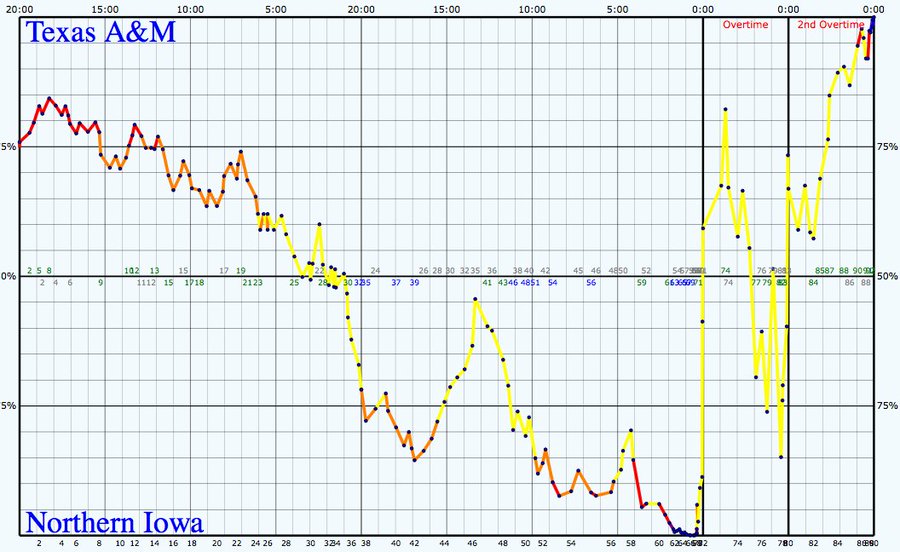Click the 20:00 label starting the second half
Image resolution: width=900 pixels, height=552 pixels.
point(361,9)
